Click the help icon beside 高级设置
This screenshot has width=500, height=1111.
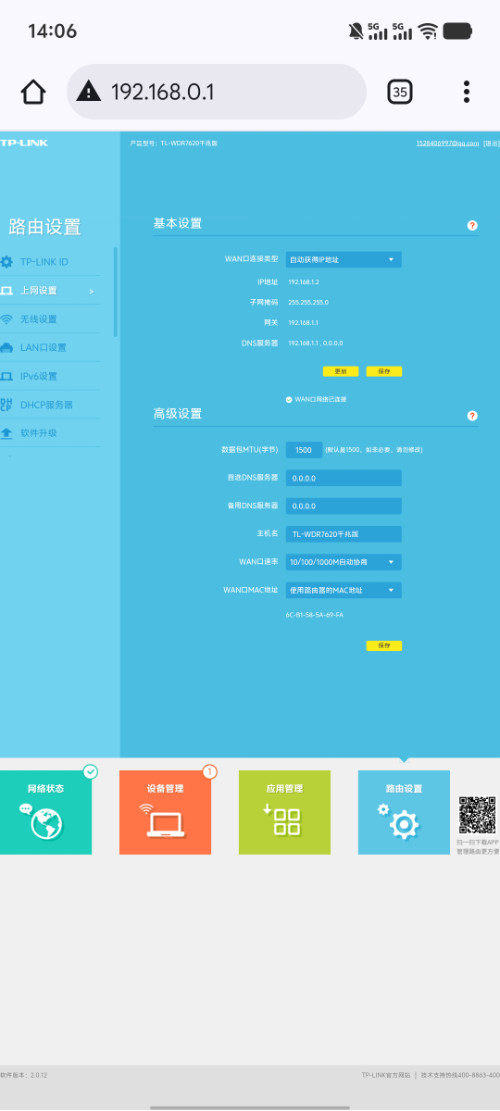point(472,416)
